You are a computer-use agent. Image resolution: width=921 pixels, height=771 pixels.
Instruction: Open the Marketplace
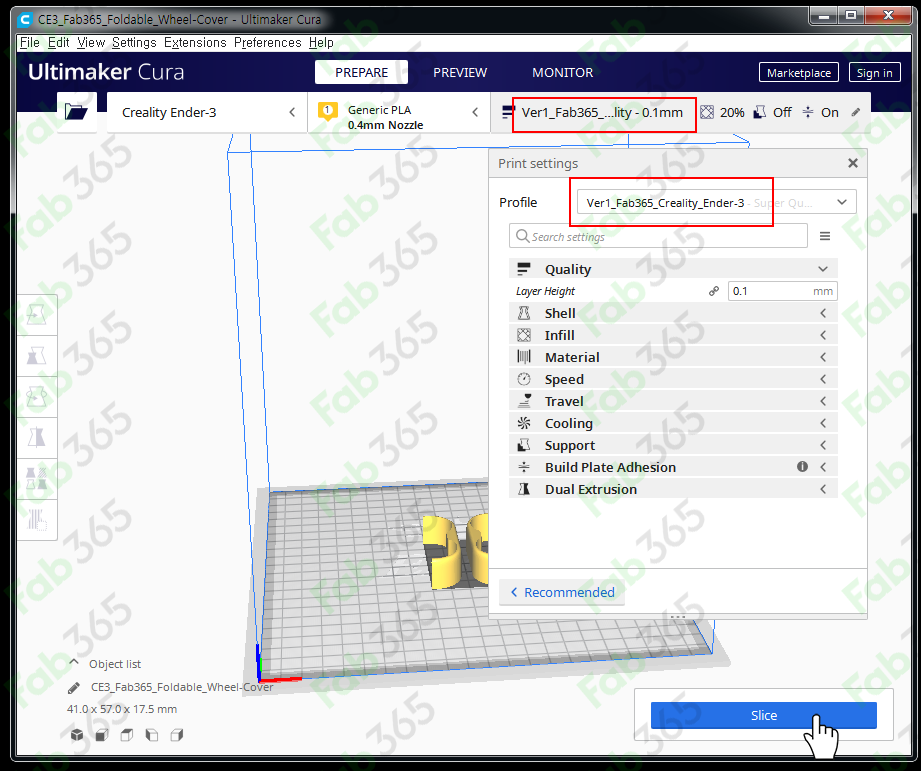coord(799,73)
